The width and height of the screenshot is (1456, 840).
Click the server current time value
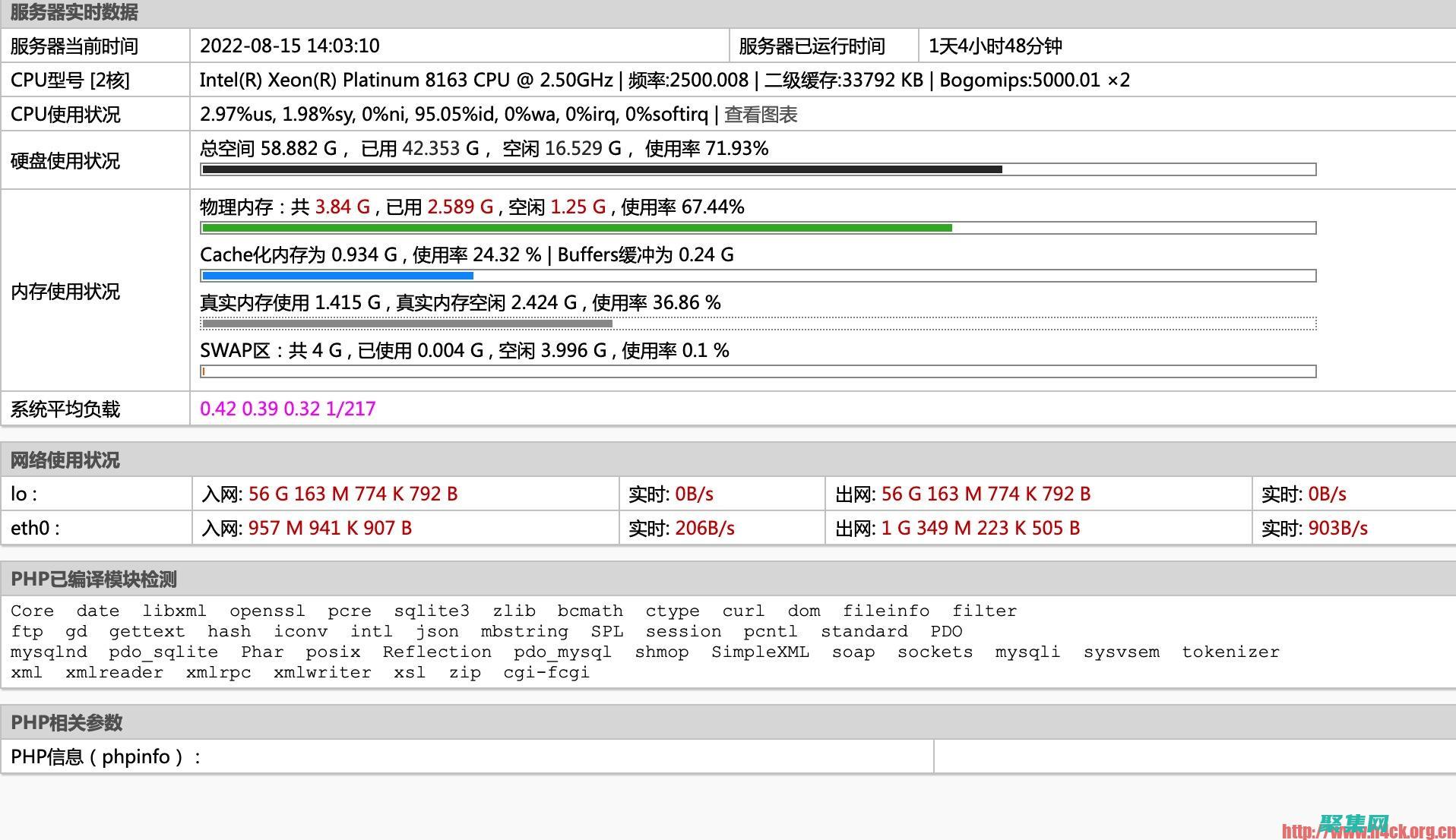[x=290, y=46]
